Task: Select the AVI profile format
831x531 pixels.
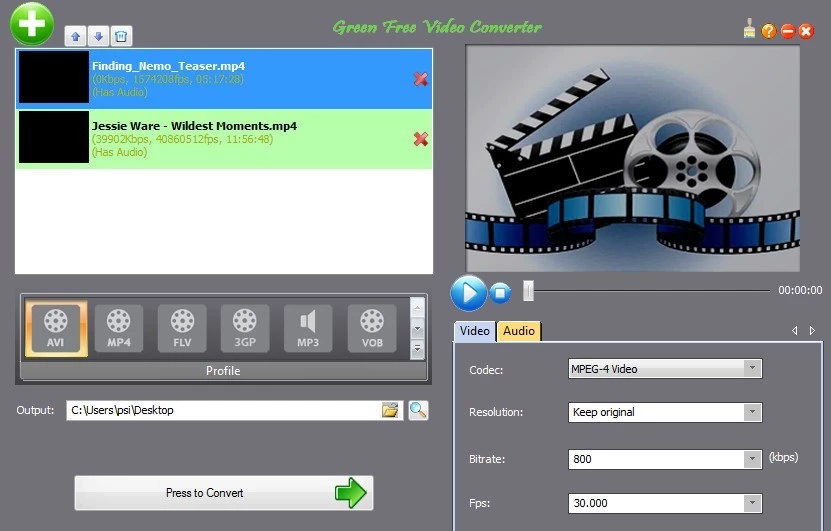Action: tap(56, 328)
